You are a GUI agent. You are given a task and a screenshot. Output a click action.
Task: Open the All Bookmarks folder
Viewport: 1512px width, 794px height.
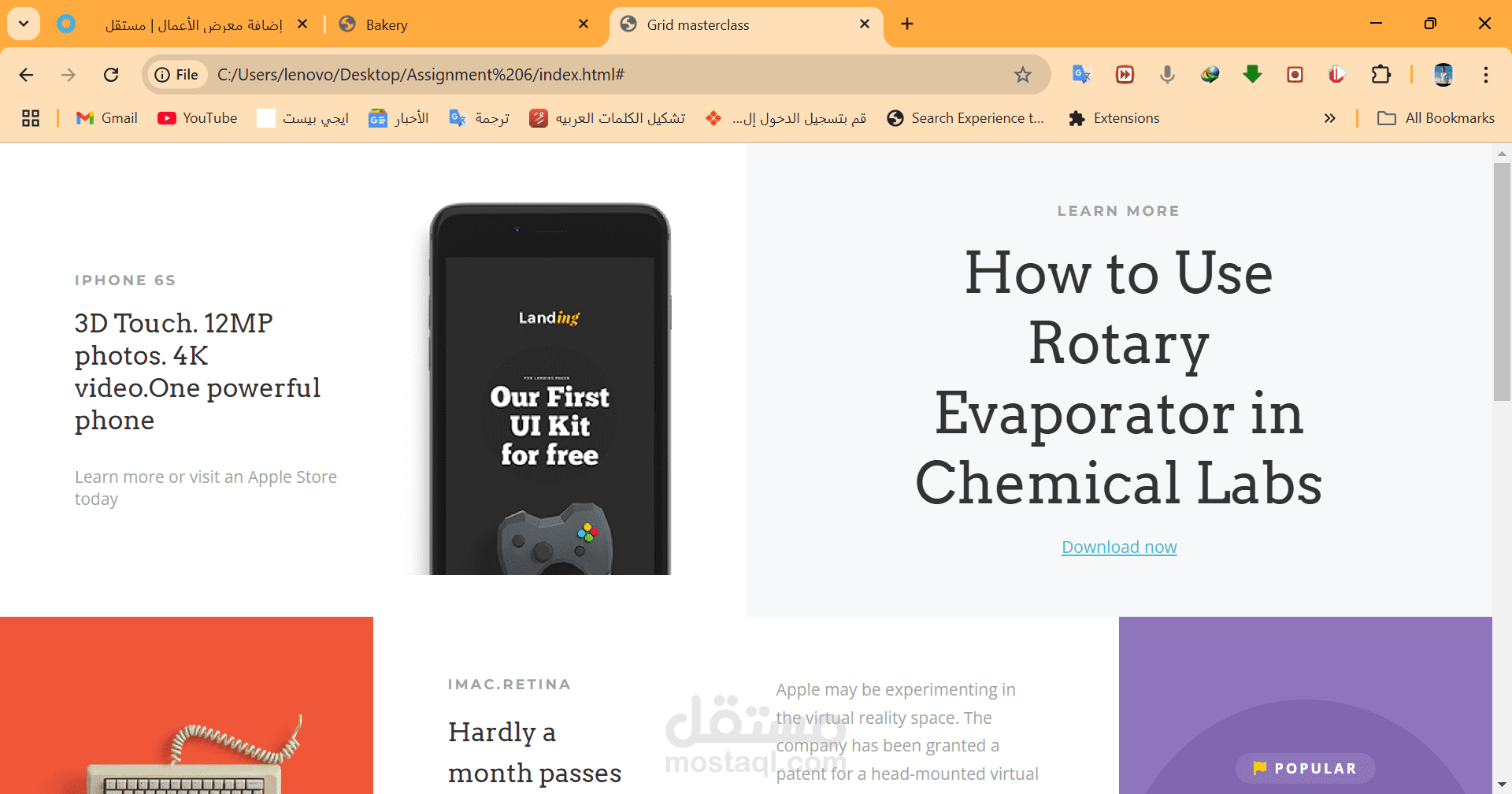1436,118
